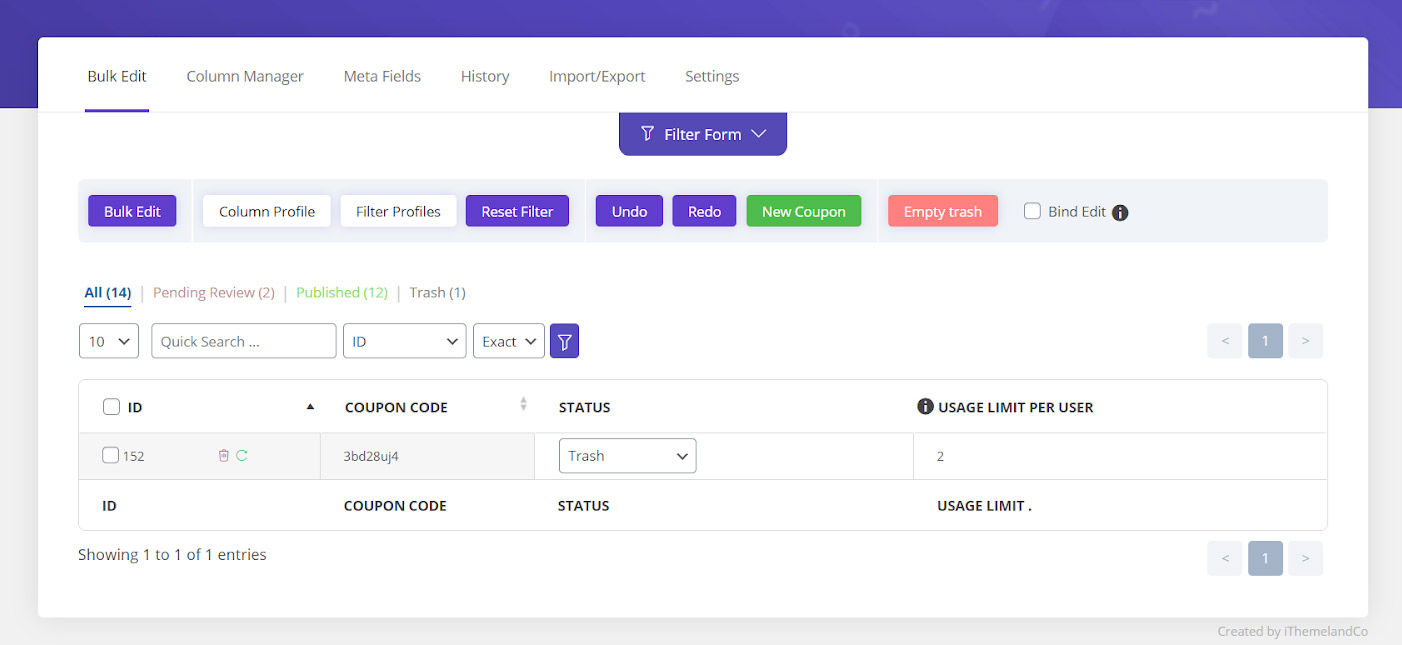The width and height of the screenshot is (1402, 645).
Task: Click the Undo button
Action: pyautogui.click(x=629, y=211)
